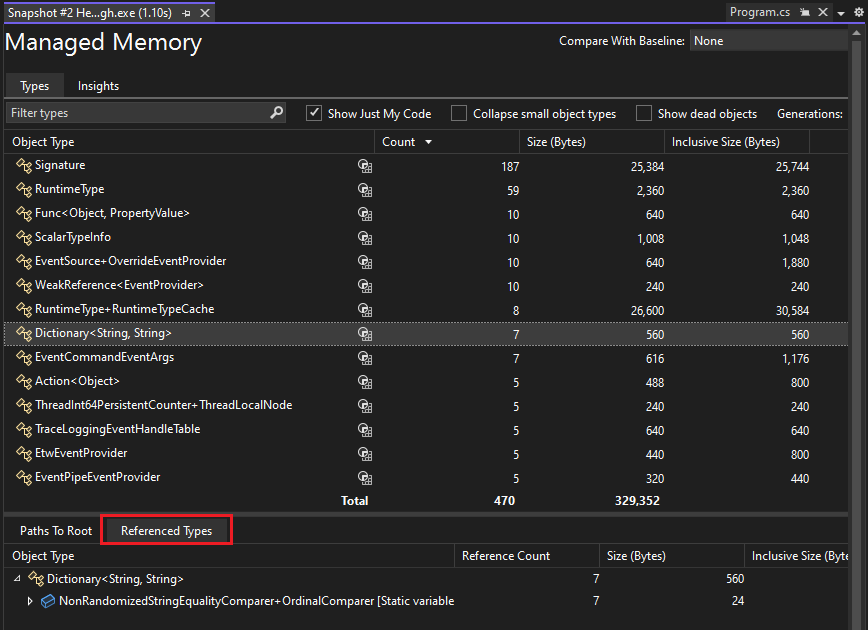Select the Referenced Types tab

(165, 532)
